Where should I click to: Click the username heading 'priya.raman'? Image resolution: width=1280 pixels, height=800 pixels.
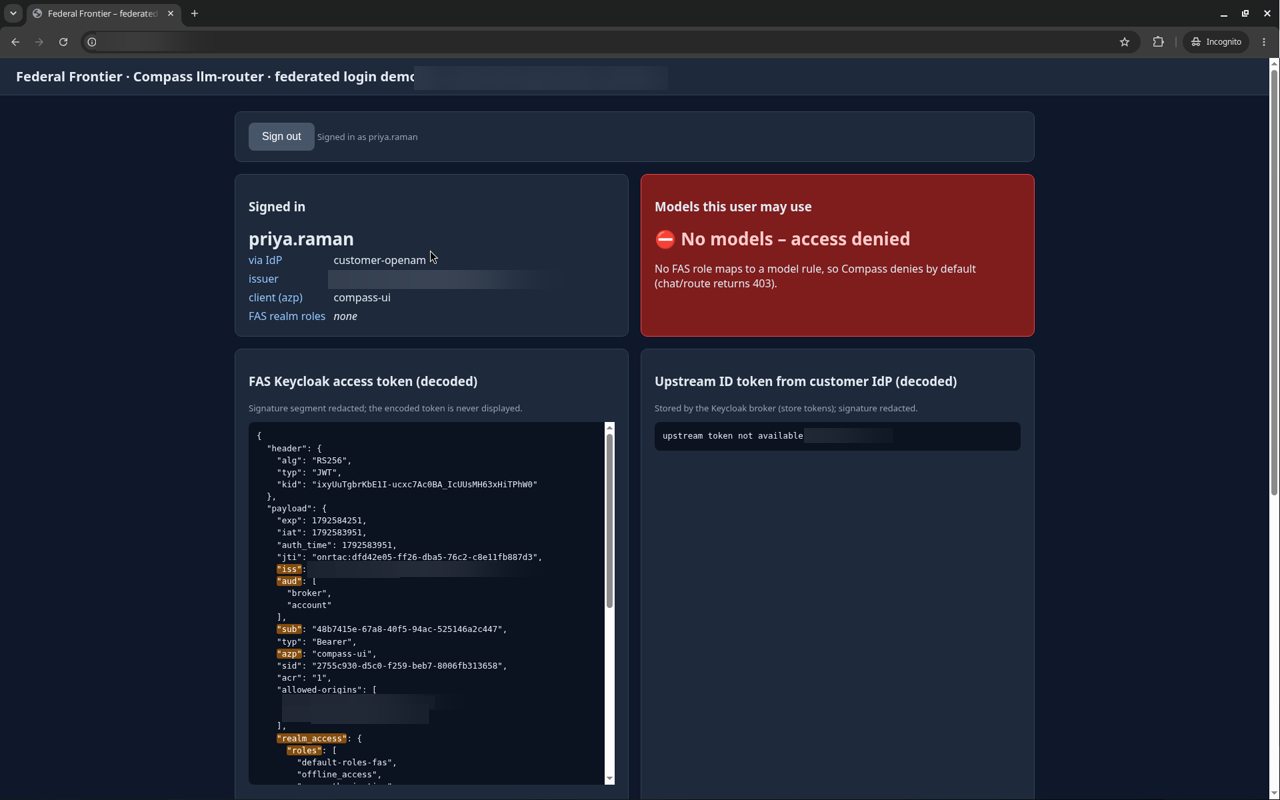pyautogui.click(x=301, y=239)
